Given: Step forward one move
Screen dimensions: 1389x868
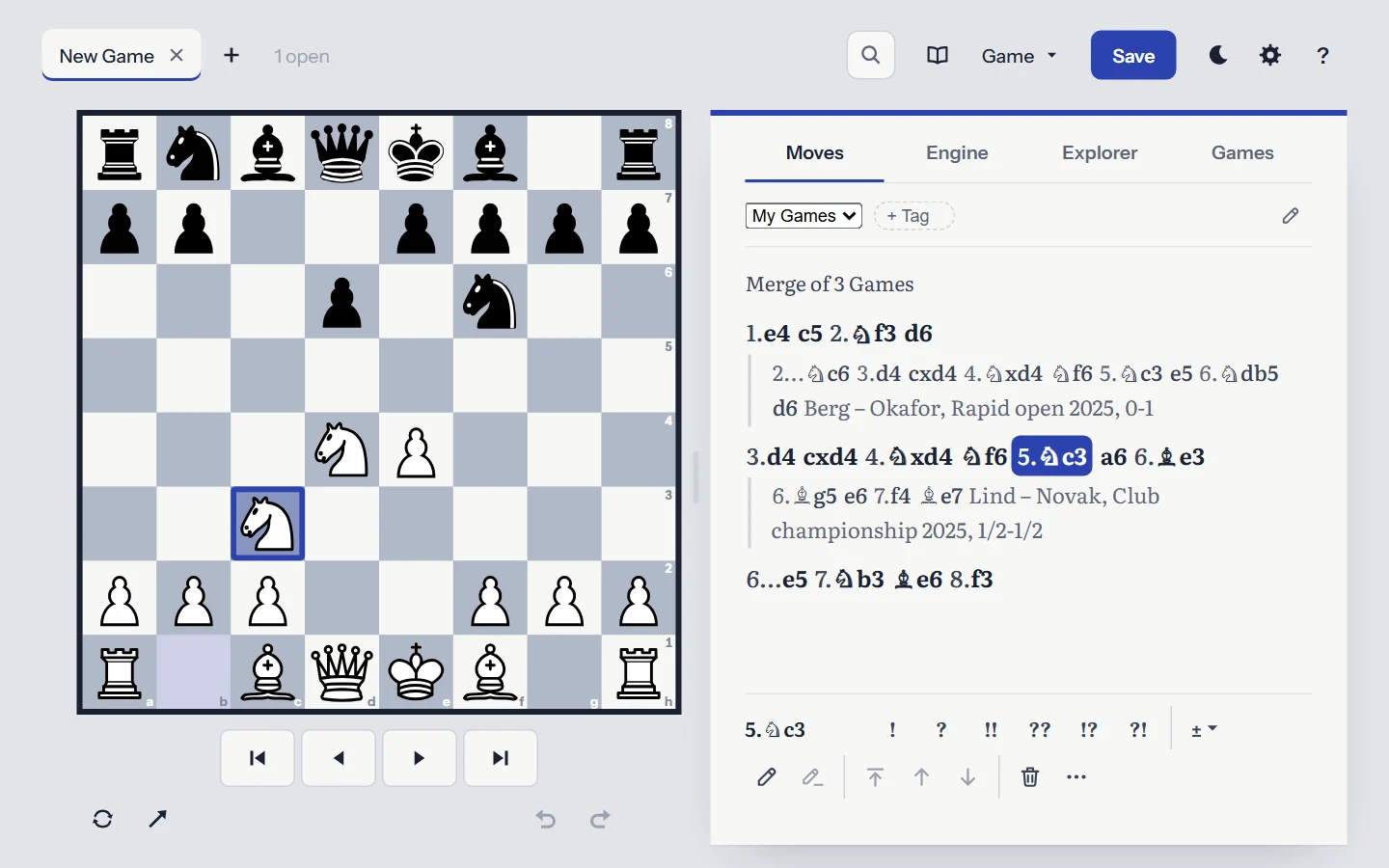Looking at the screenshot, I should [420, 758].
